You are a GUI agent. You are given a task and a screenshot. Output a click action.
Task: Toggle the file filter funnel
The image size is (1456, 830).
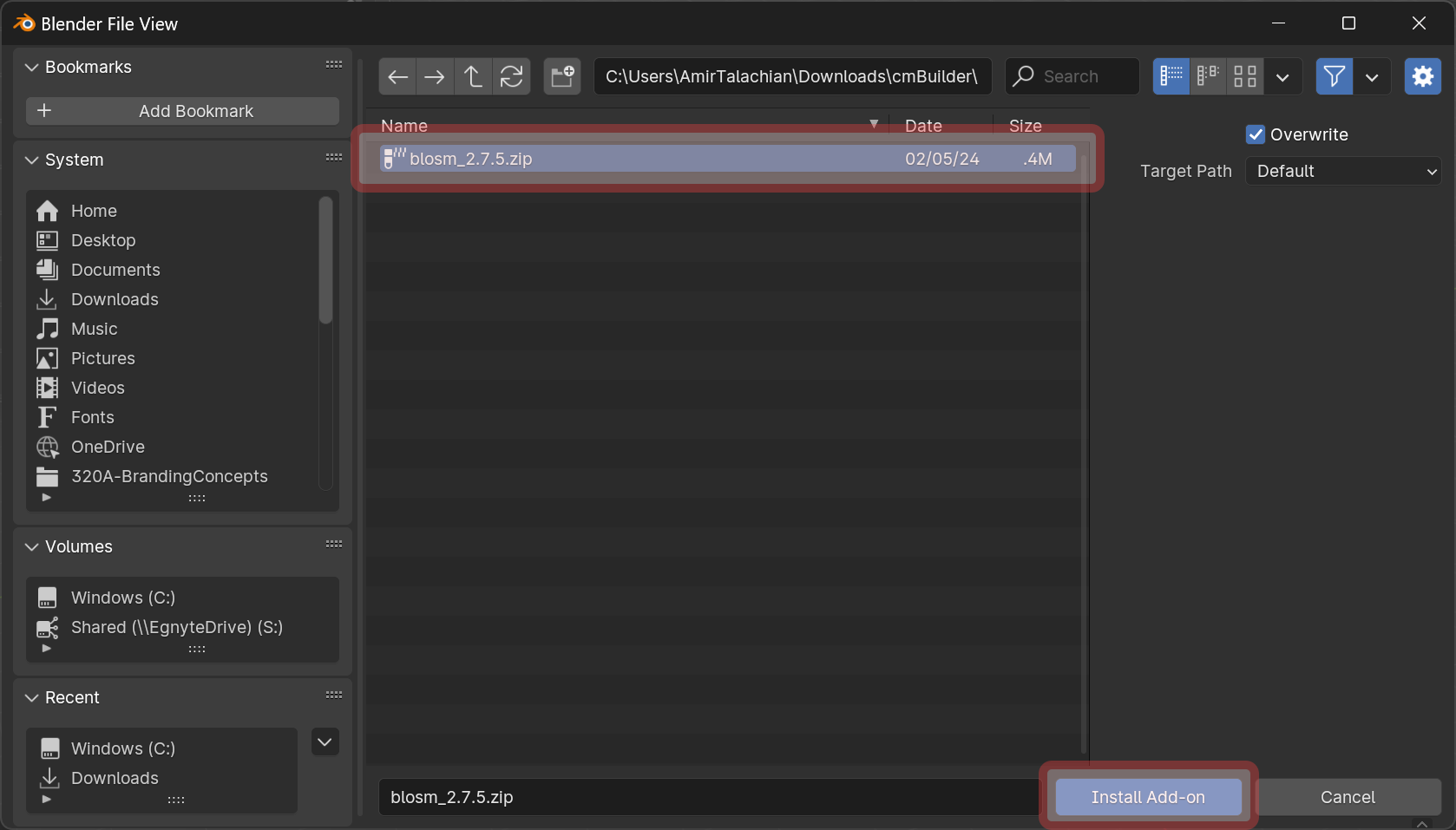[x=1334, y=76]
